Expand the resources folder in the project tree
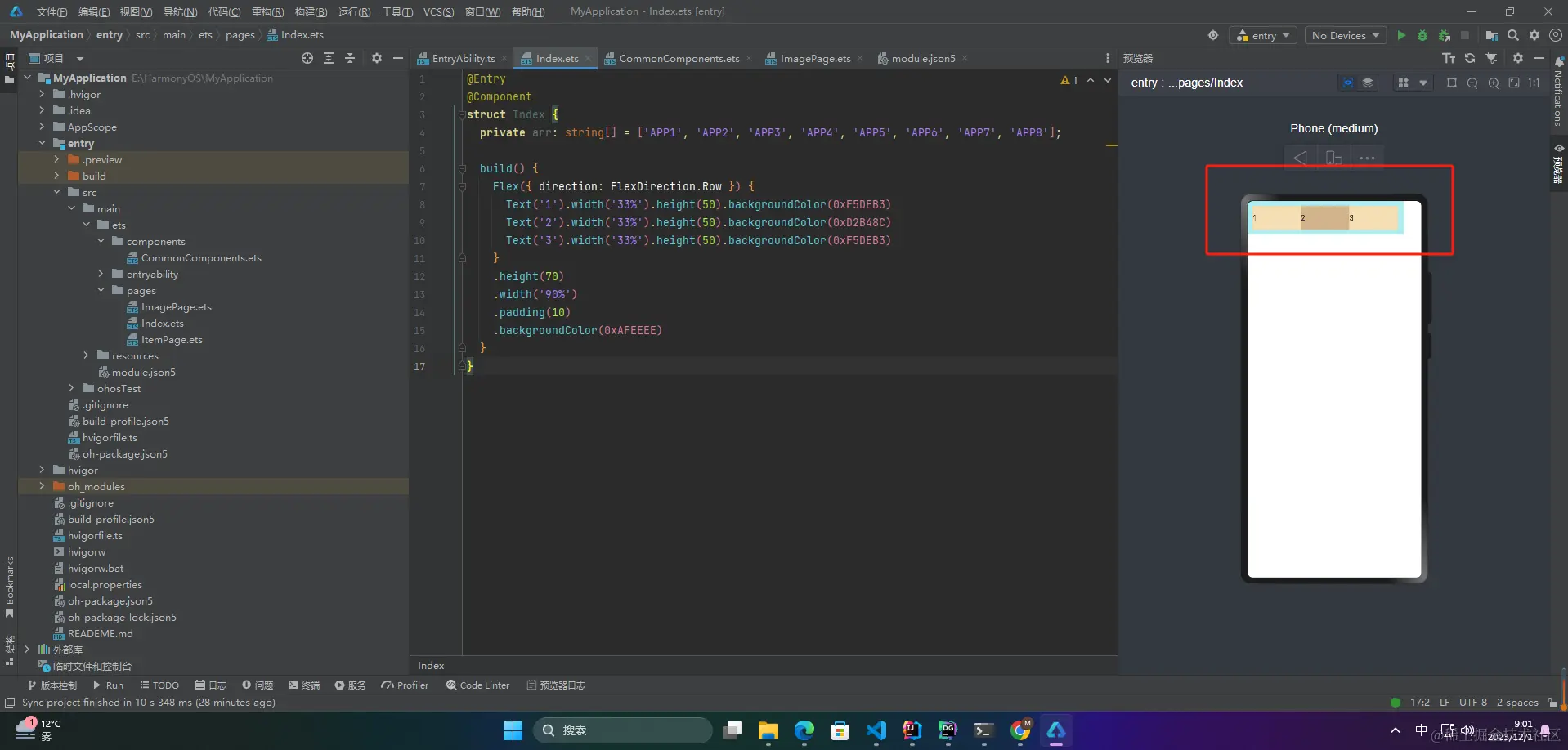This screenshot has width=1568, height=750. (x=86, y=355)
